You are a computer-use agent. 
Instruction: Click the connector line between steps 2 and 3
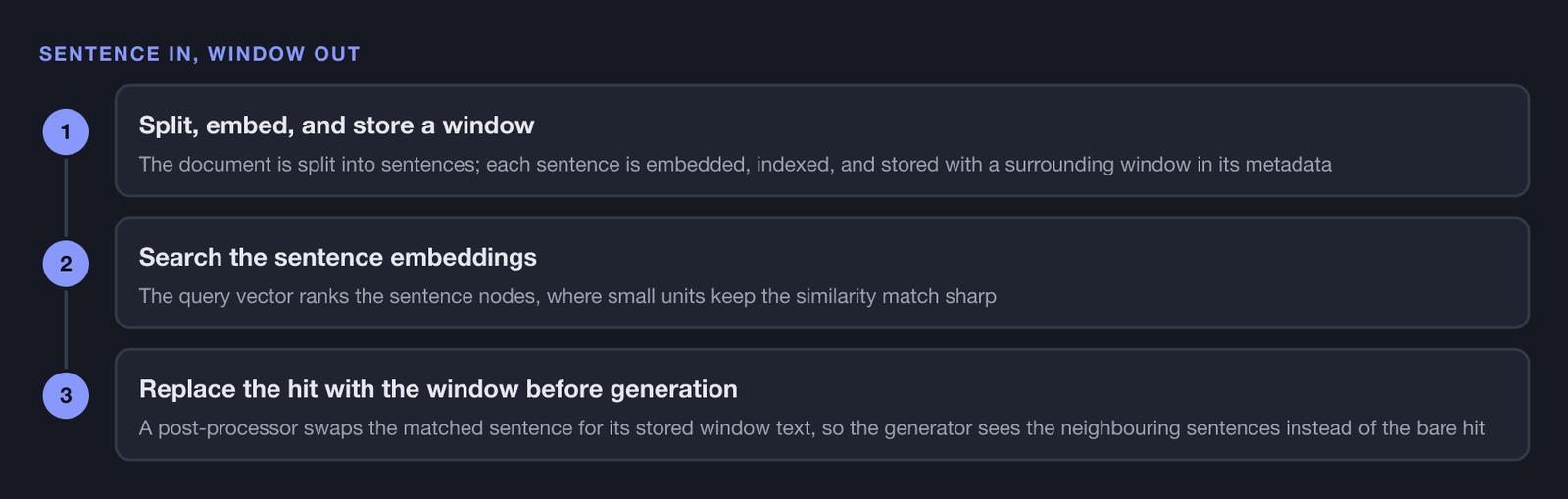coord(66,329)
